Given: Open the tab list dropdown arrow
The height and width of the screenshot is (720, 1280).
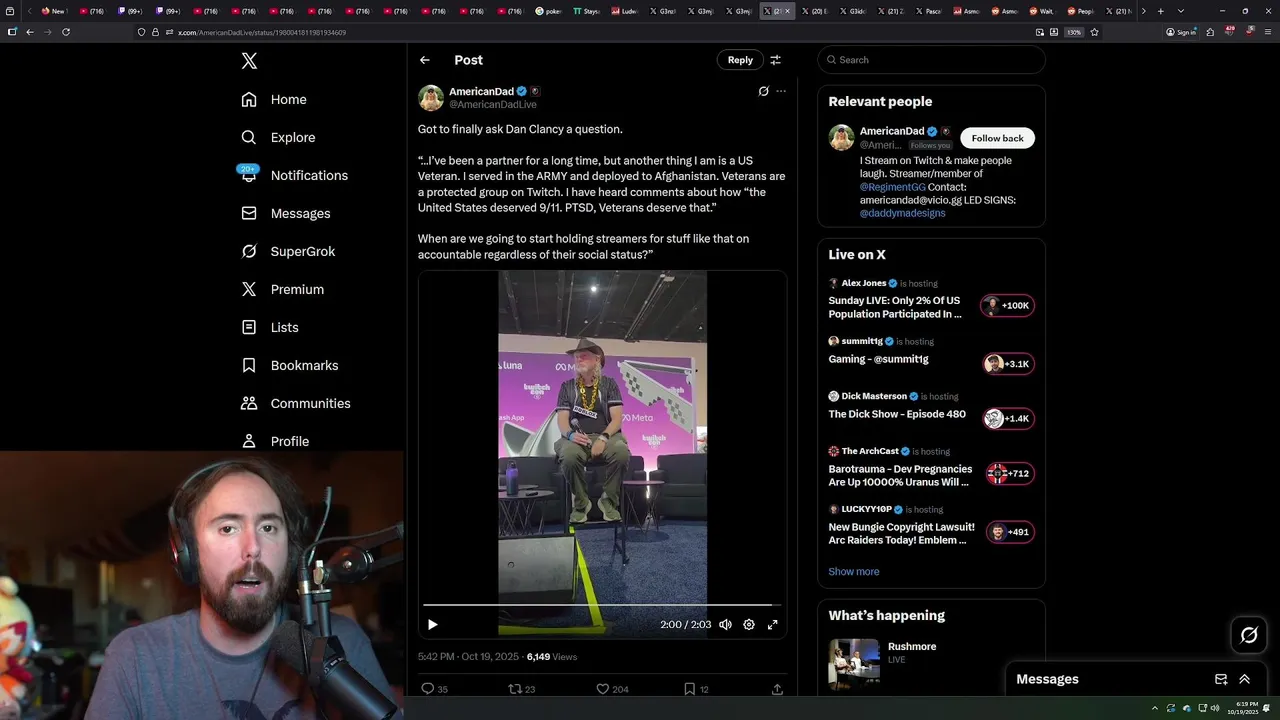Looking at the screenshot, I should coord(1181,11).
